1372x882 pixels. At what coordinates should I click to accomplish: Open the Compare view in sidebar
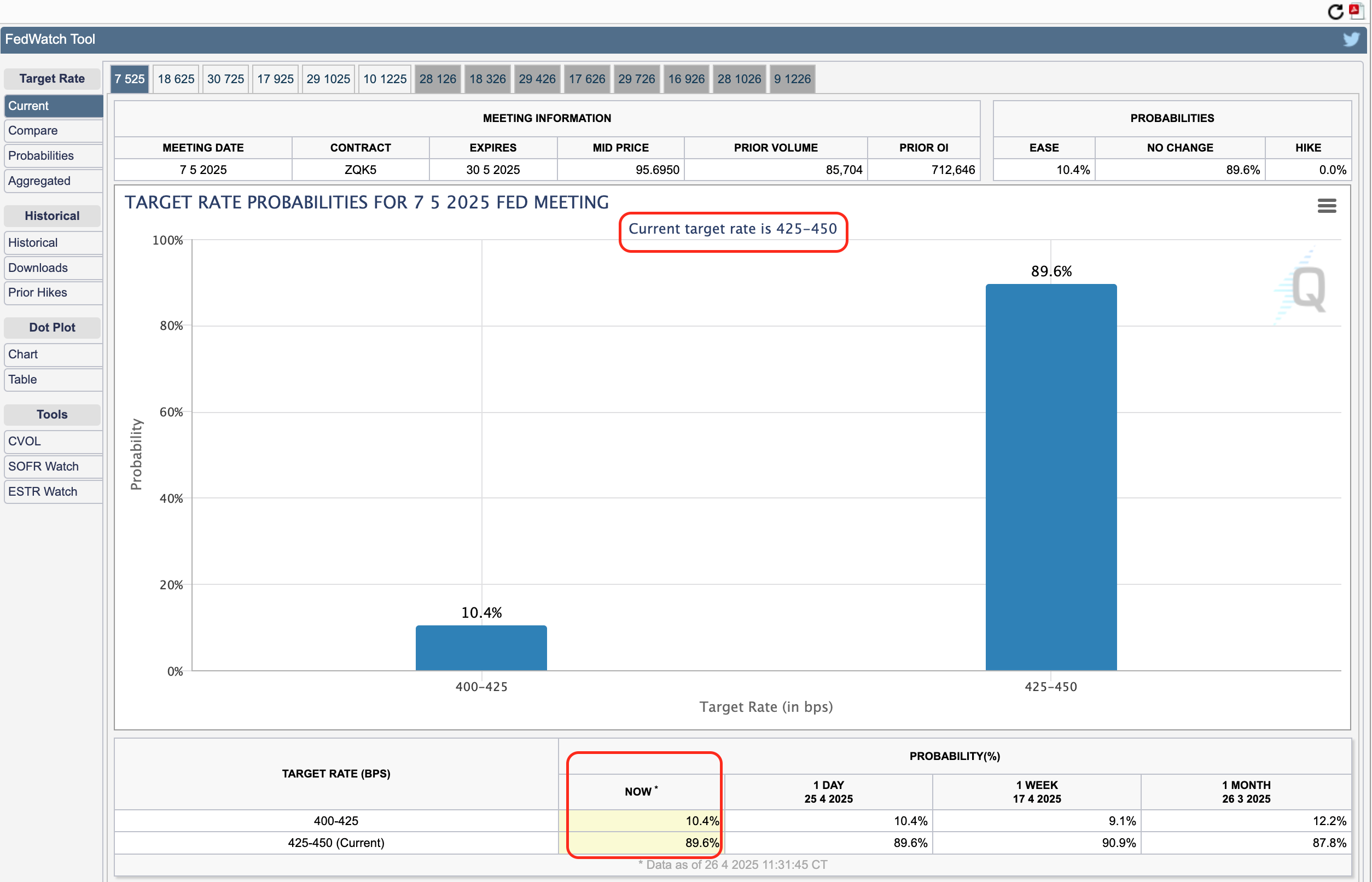click(53, 131)
